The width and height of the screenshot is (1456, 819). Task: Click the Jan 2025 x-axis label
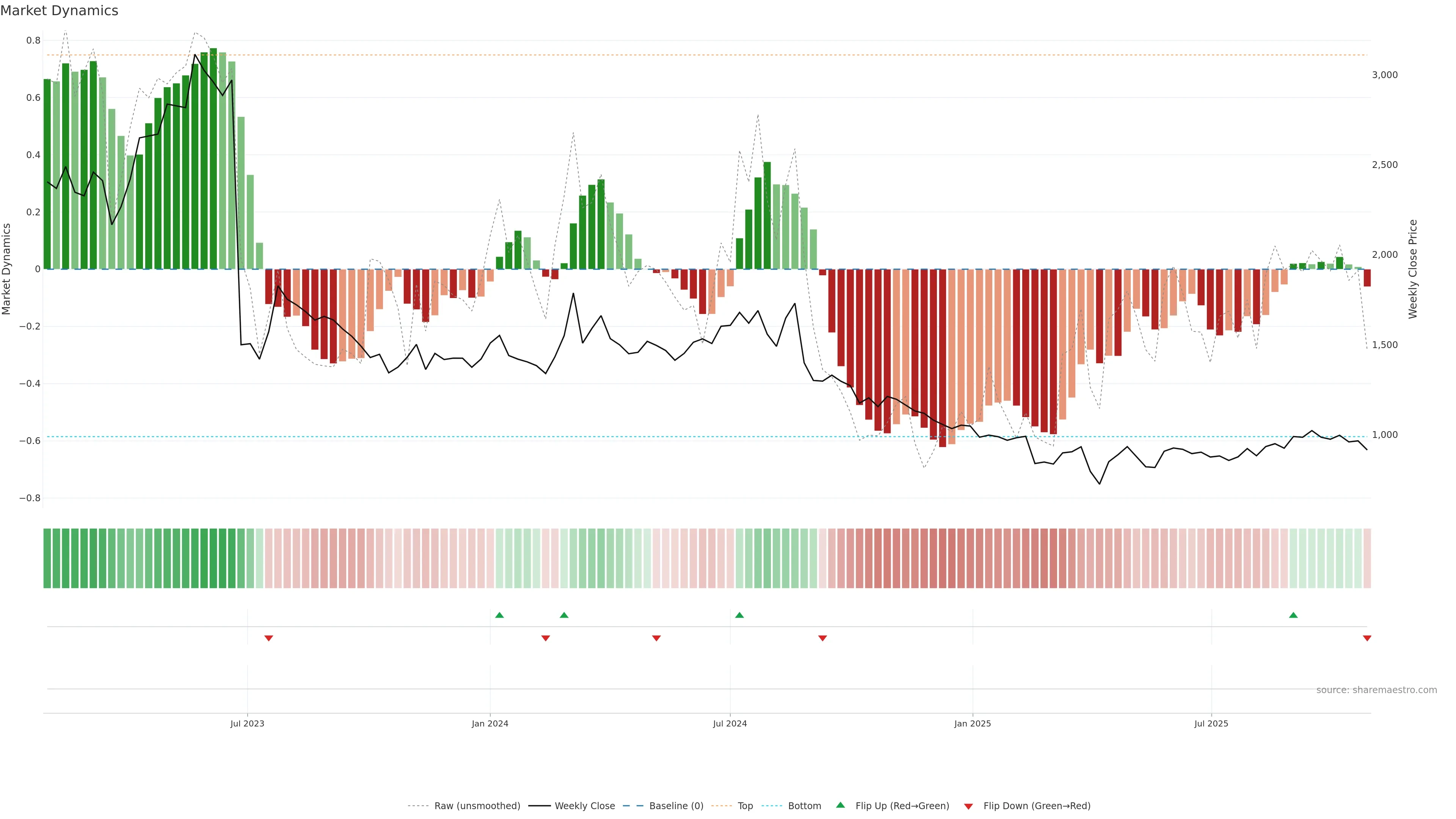pyautogui.click(x=972, y=723)
